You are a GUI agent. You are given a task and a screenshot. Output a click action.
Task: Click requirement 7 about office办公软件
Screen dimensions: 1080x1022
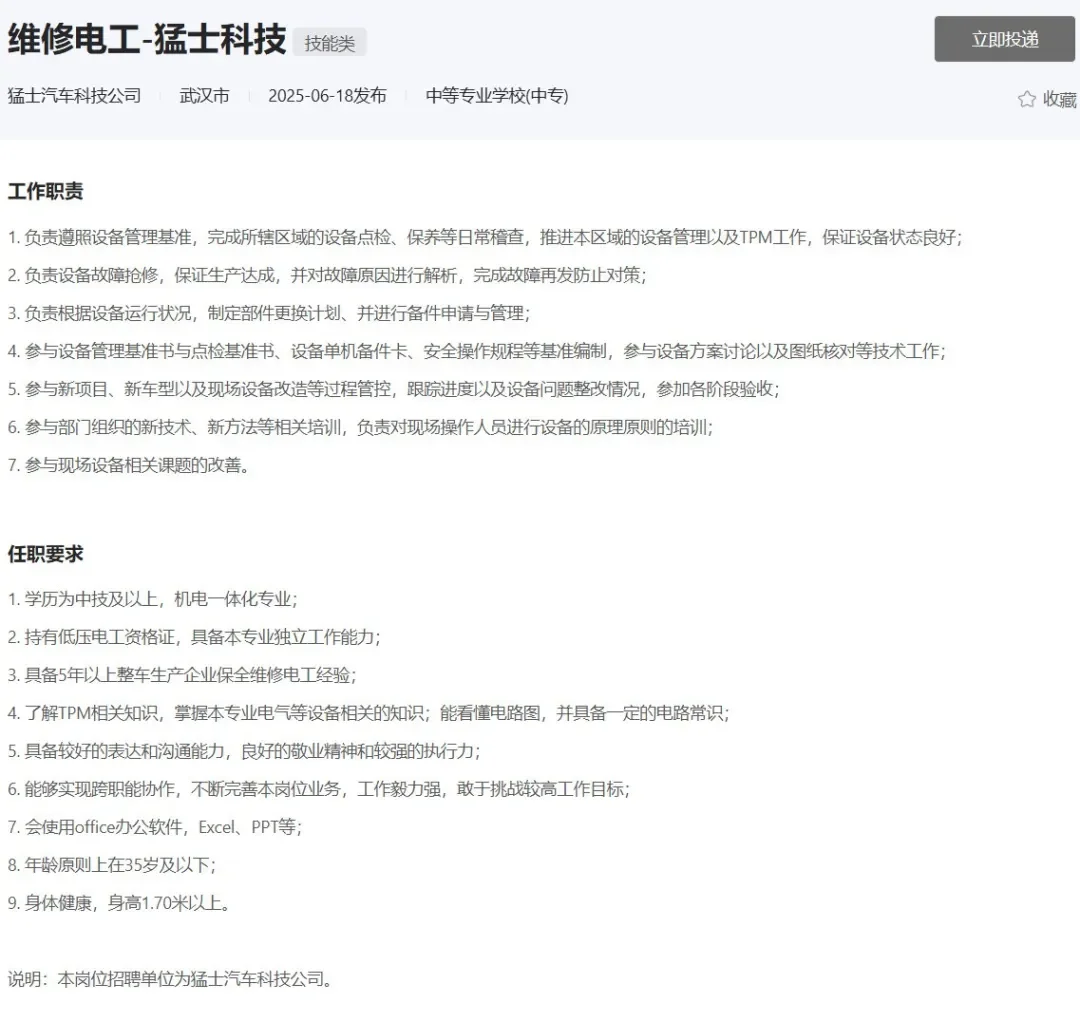155,826
